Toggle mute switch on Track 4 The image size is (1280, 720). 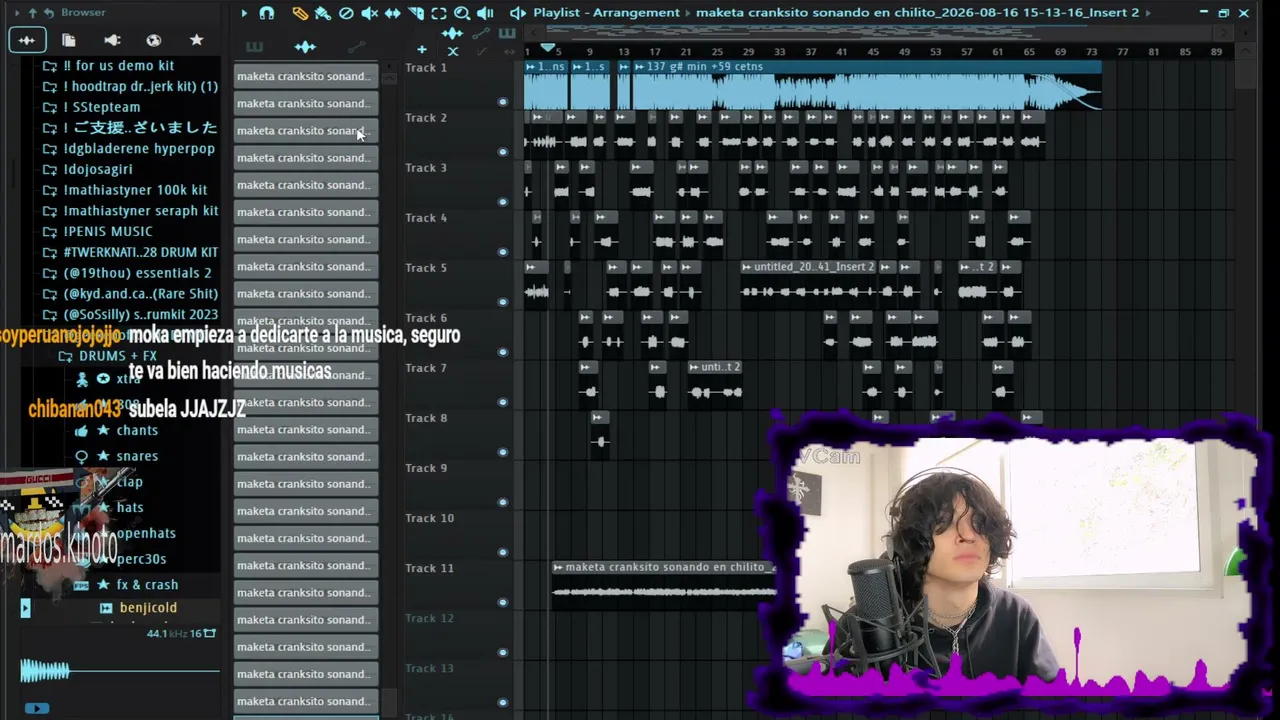(x=503, y=252)
